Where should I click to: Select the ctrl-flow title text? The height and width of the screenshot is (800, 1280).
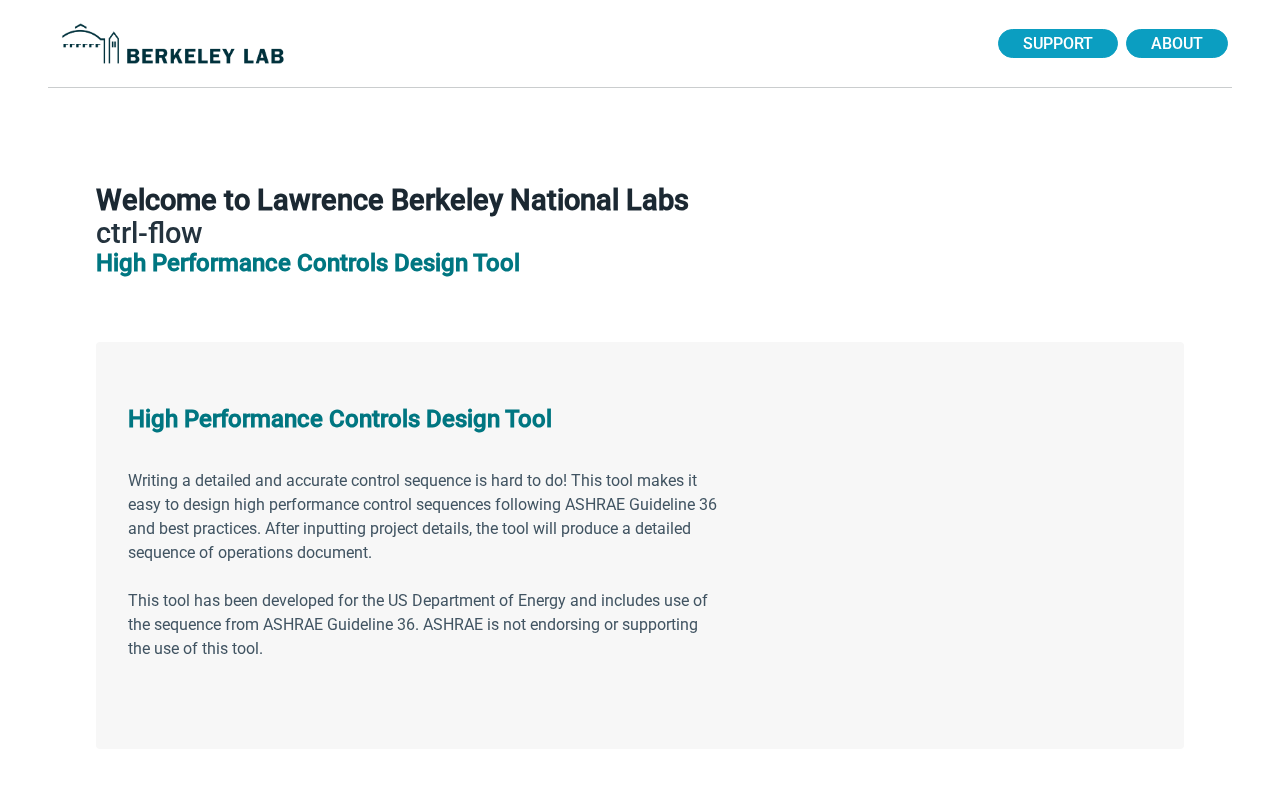tap(149, 233)
